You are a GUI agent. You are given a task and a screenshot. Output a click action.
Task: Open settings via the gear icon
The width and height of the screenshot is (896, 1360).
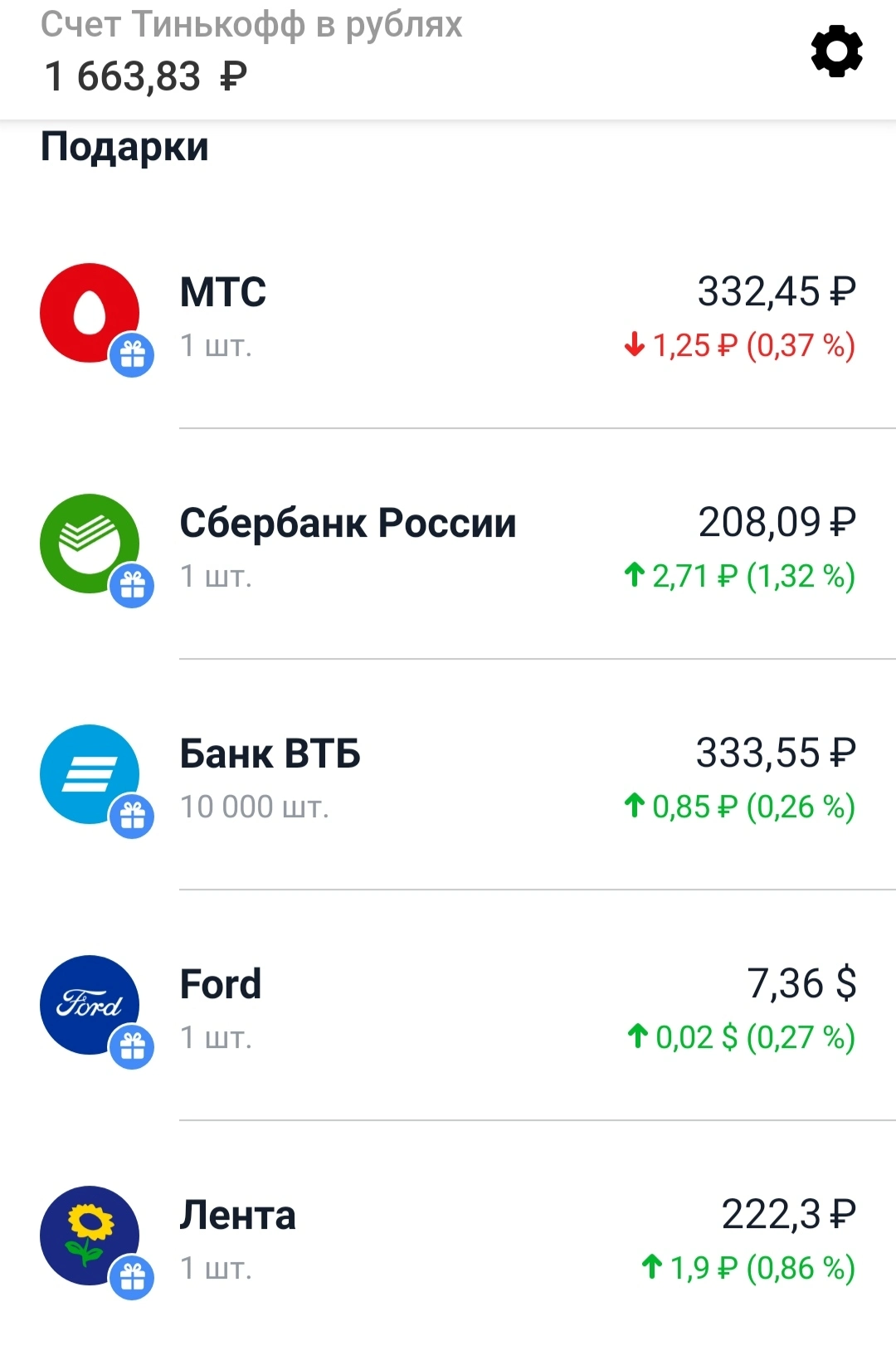pos(836,51)
